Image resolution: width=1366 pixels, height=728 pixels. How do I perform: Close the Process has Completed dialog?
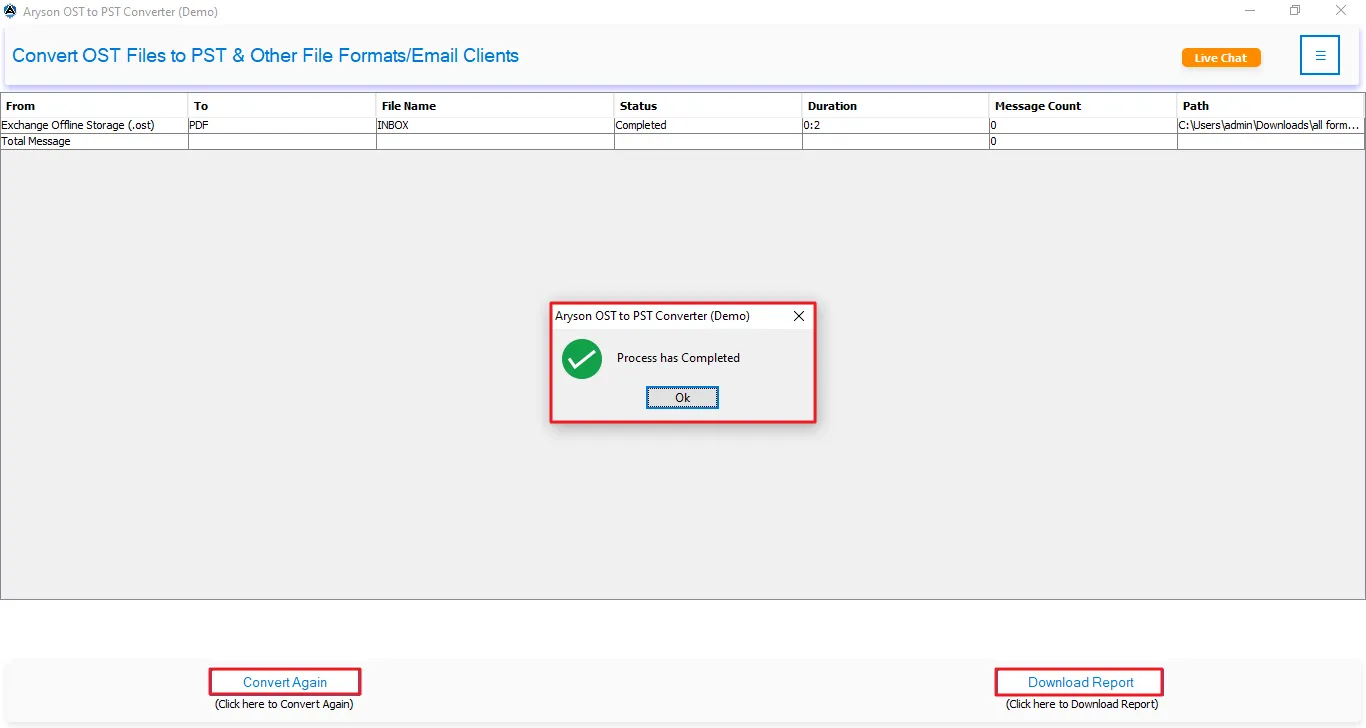point(799,316)
